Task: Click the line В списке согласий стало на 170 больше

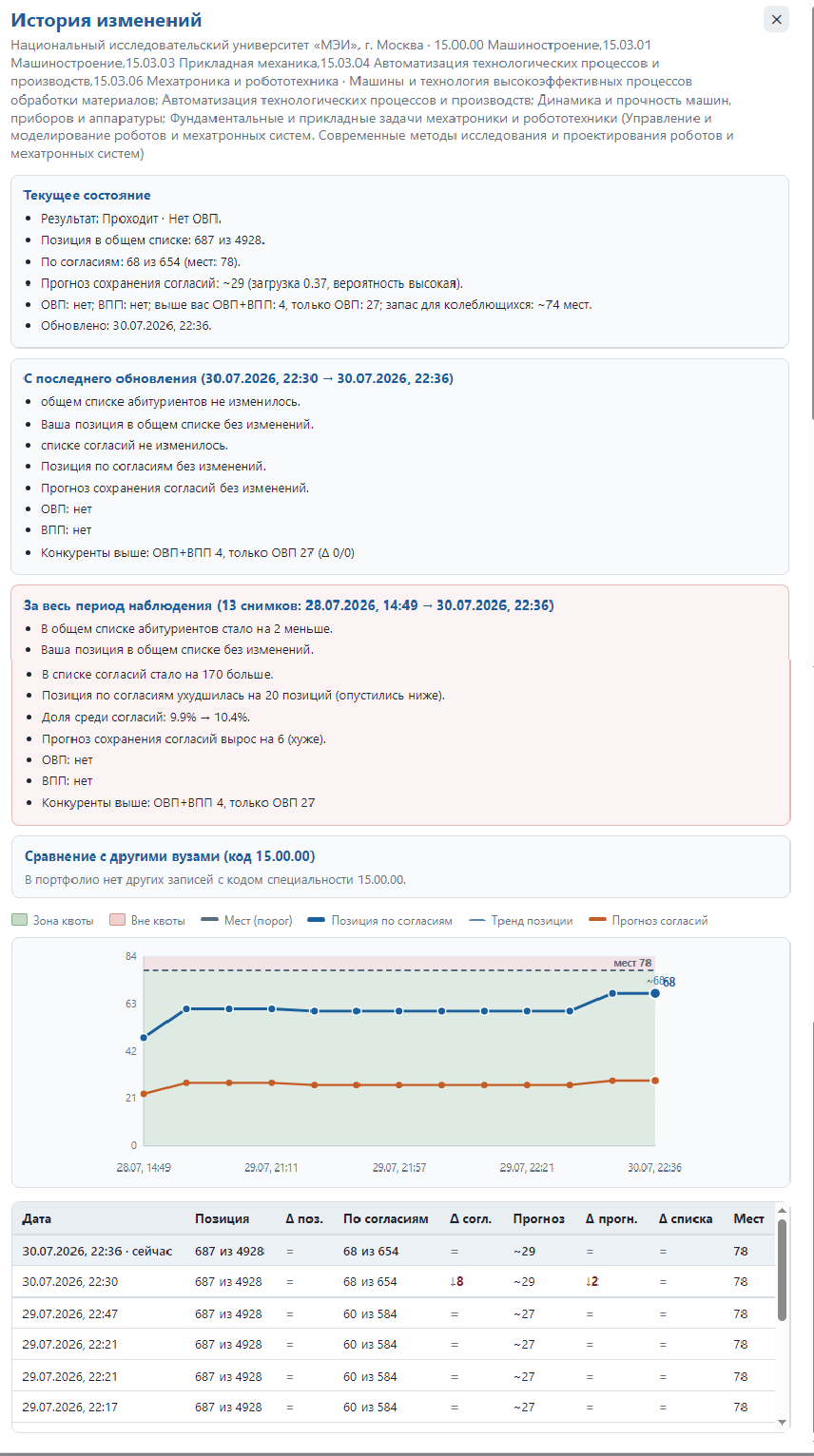Action: [157, 674]
